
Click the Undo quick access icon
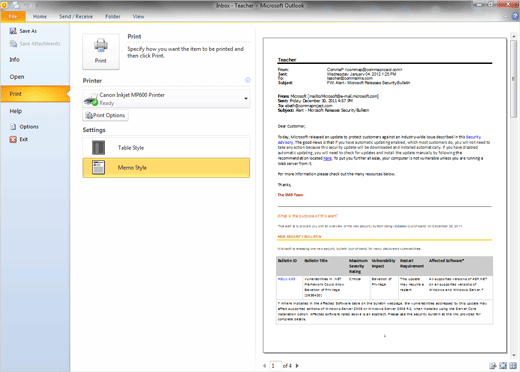click(x=27, y=5)
